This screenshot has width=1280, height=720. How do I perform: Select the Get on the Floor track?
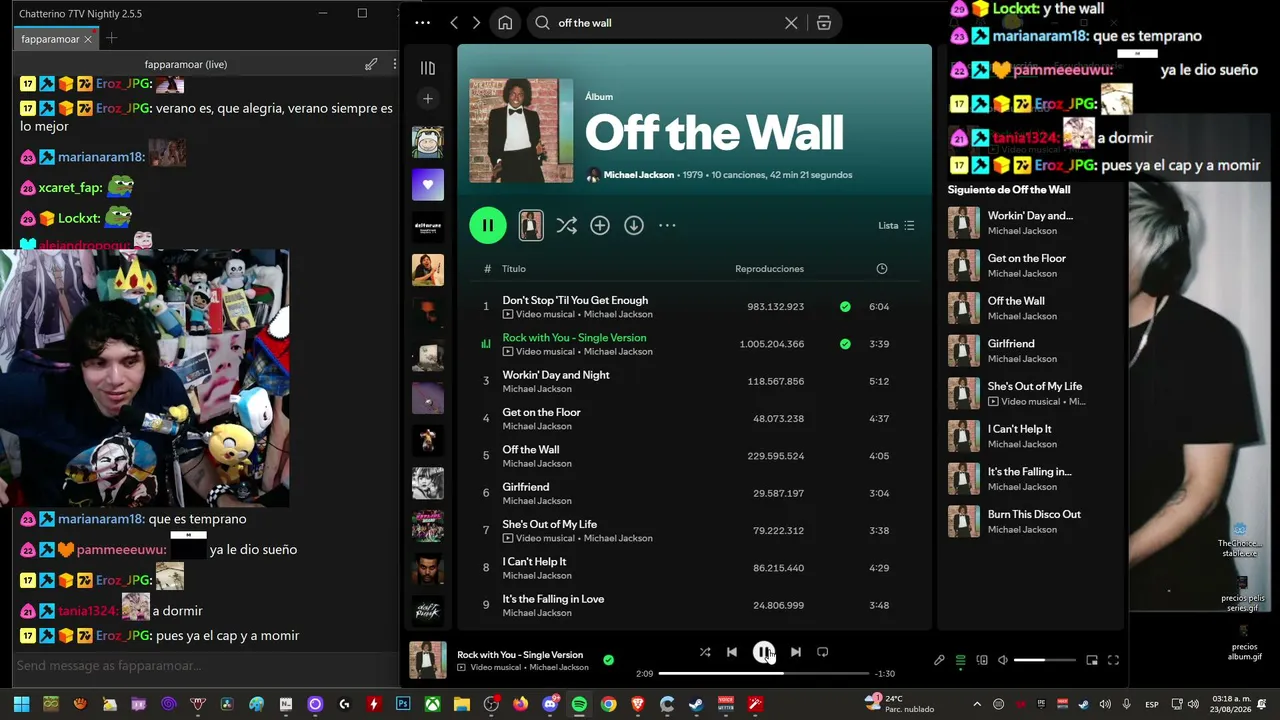pyautogui.click(x=541, y=412)
